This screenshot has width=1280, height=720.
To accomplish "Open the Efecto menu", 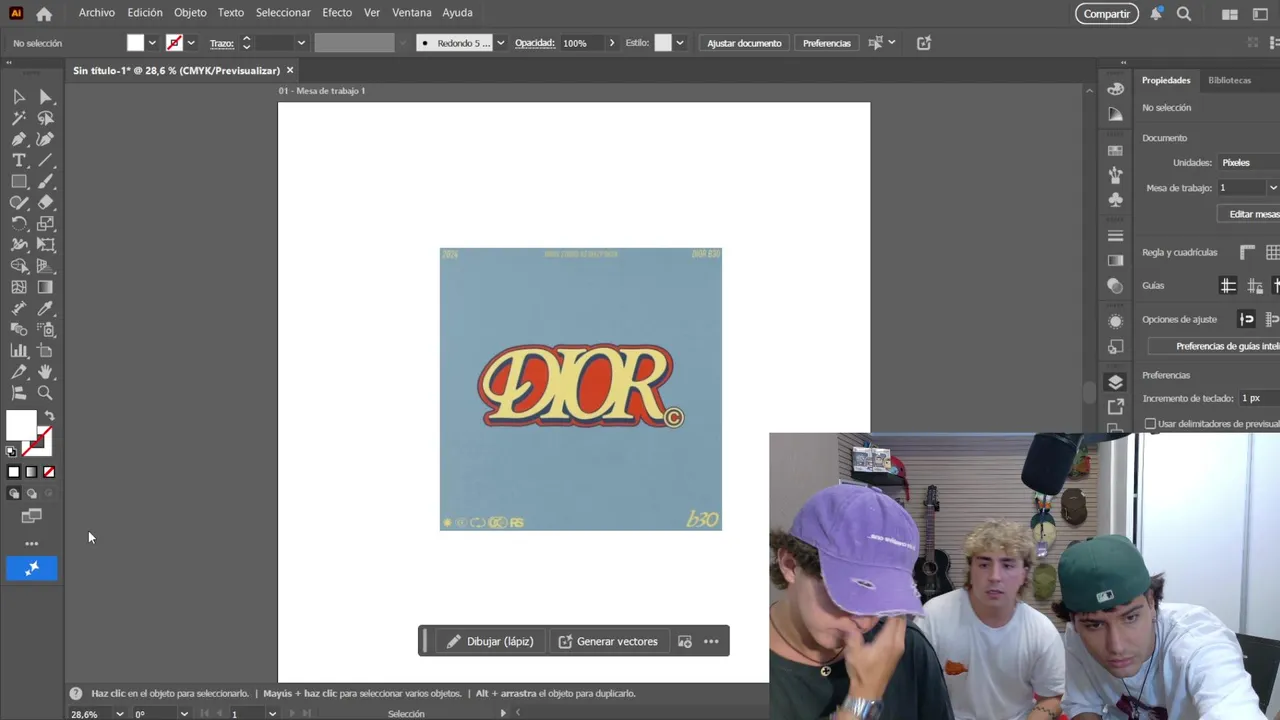I will tap(337, 13).
